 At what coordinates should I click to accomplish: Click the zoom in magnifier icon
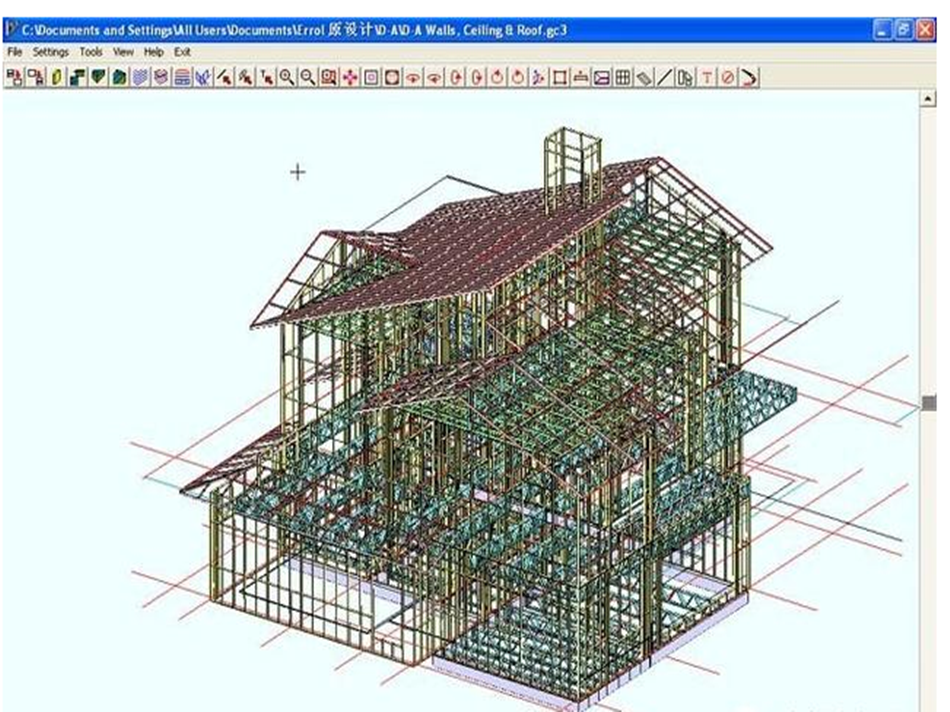[x=286, y=77]
